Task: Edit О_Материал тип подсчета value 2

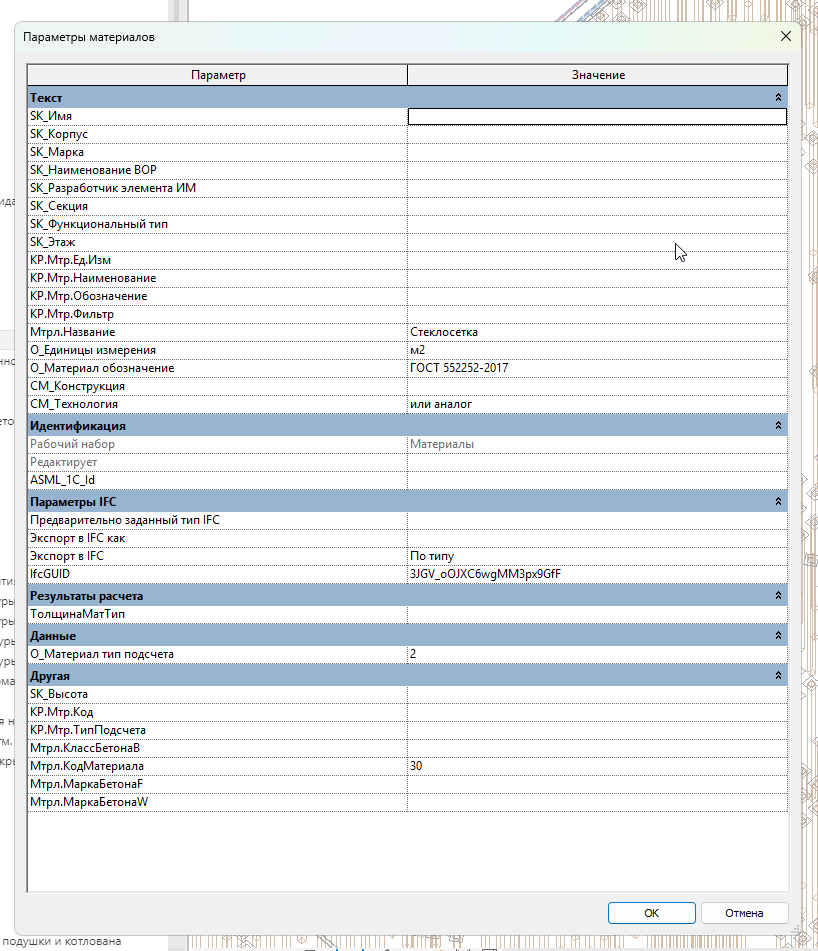Action: tap(597, 654)
